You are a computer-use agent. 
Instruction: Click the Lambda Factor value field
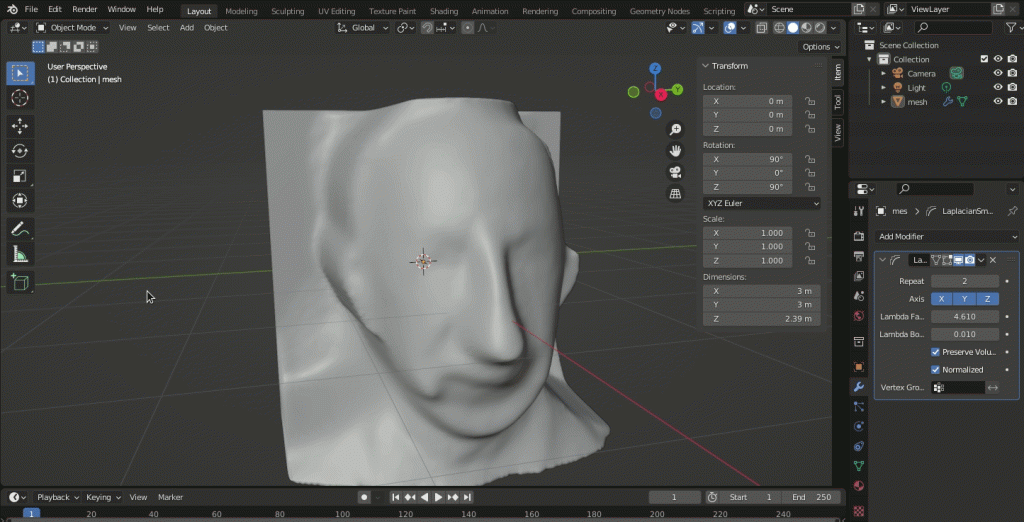tap(965, 316)
